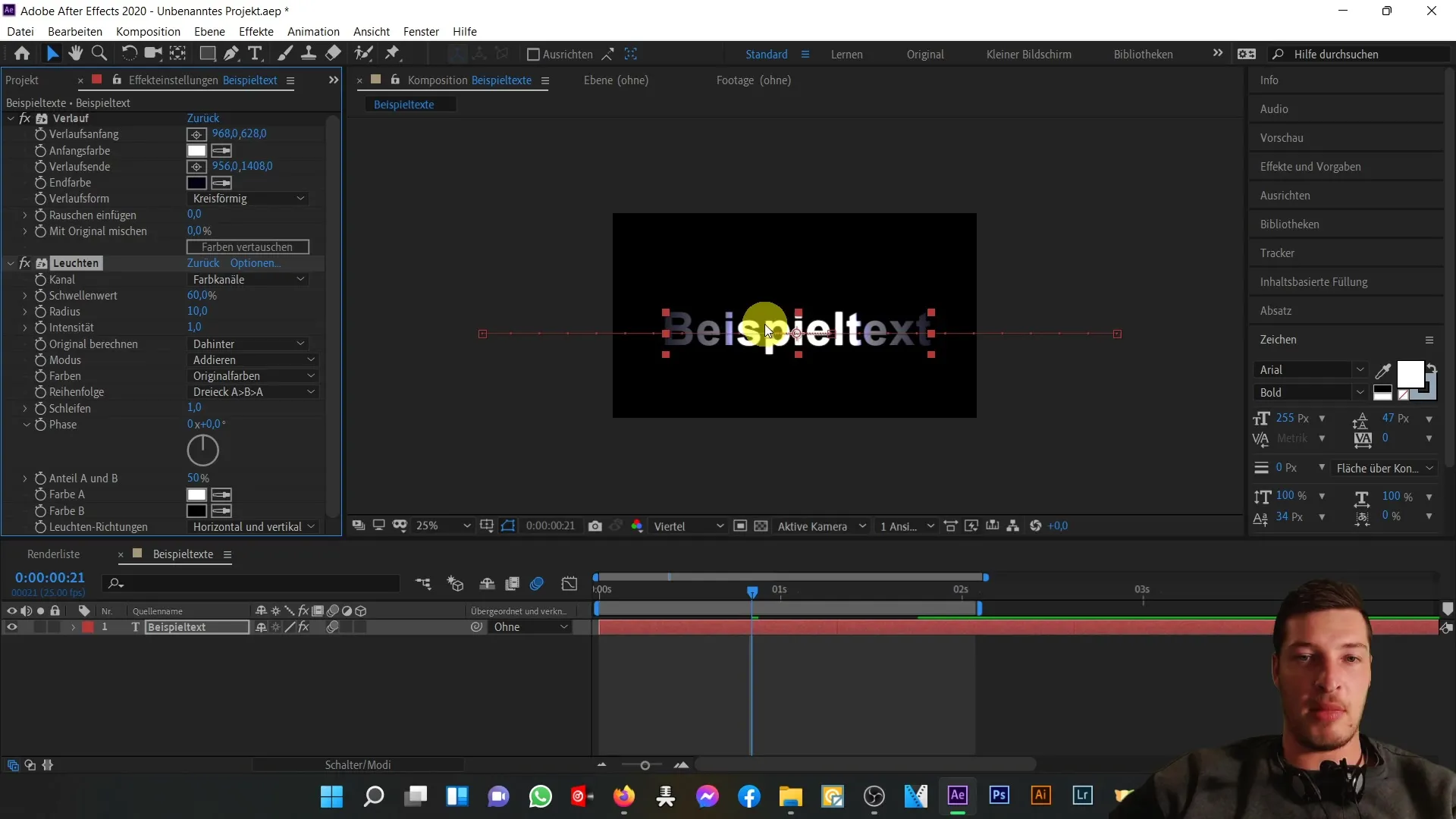Viewport: 1456px width, 819px height.
Task: Expand Anteil A und B property
Action: point(24,478)
